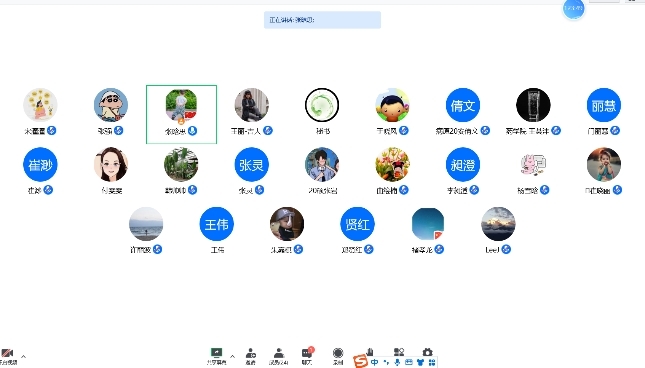This screenshot has height=368, width=645.
Task: Click the 张灵 participant avatar
Action: [251, 165]
